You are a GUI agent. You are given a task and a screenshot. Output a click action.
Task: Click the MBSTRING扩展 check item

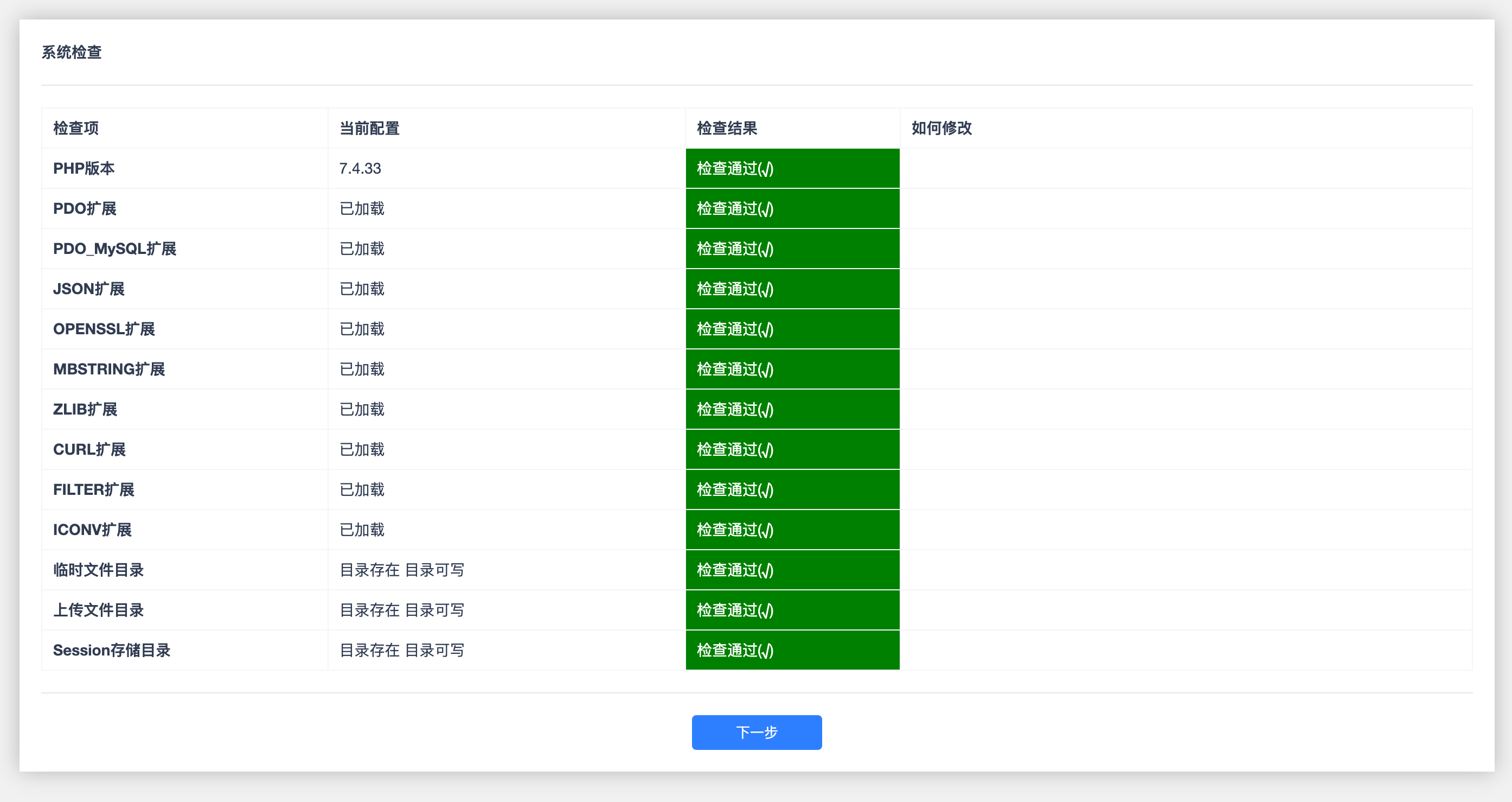[108, 370]
